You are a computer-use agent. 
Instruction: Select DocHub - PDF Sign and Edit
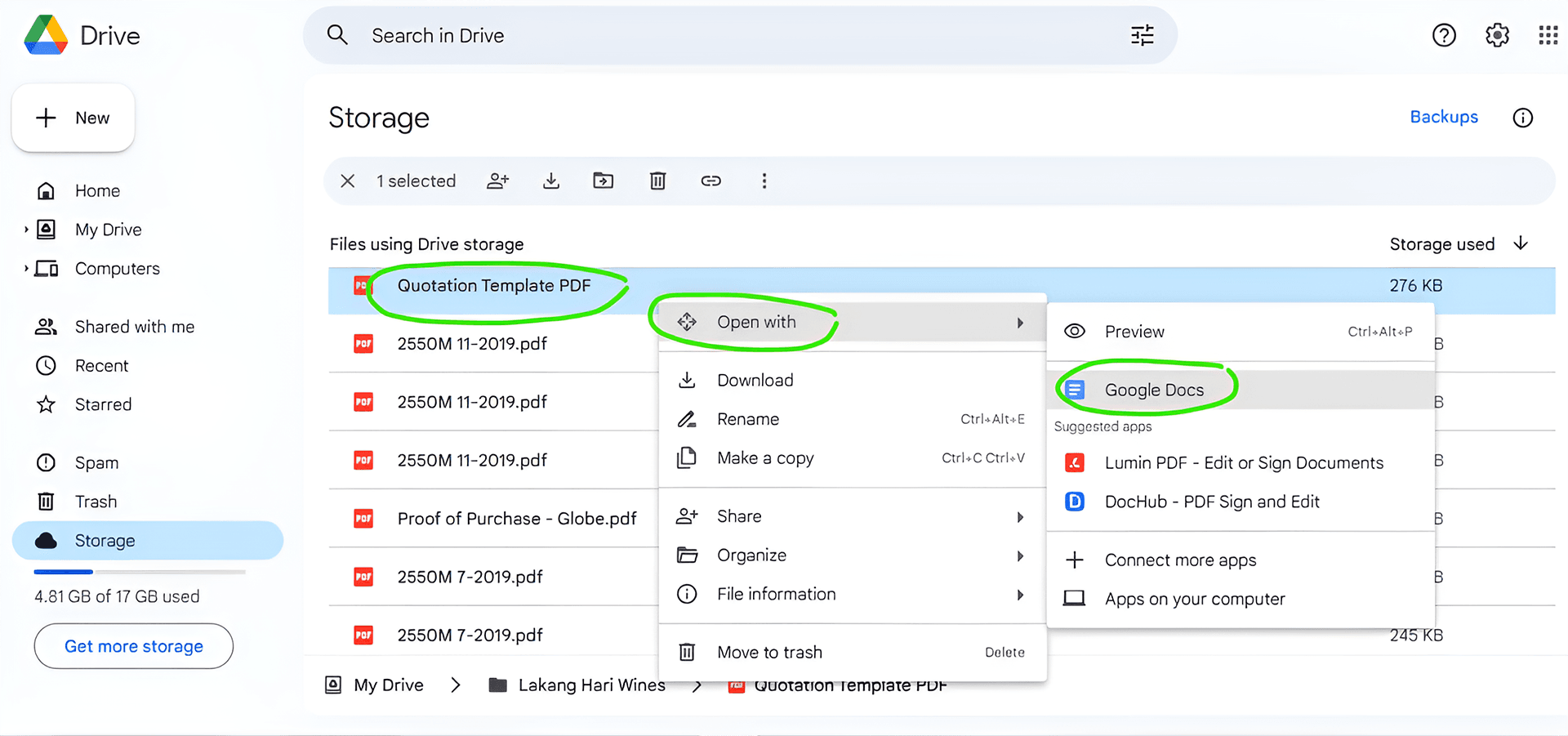click(x=1241, y=502)
